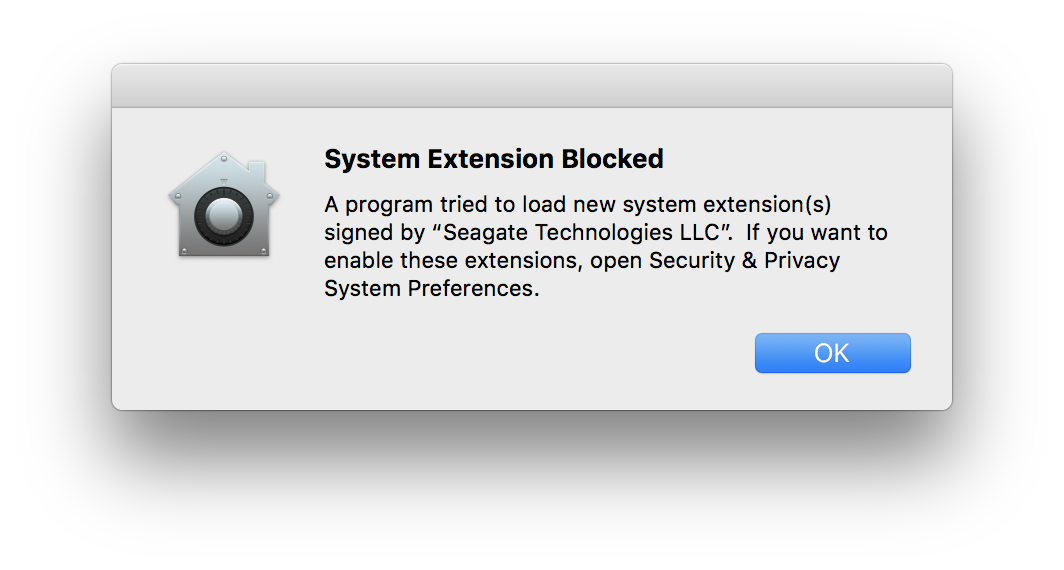Click the "System Extension Blocked" heading
1064x570 pixels.
pos(494,159)
